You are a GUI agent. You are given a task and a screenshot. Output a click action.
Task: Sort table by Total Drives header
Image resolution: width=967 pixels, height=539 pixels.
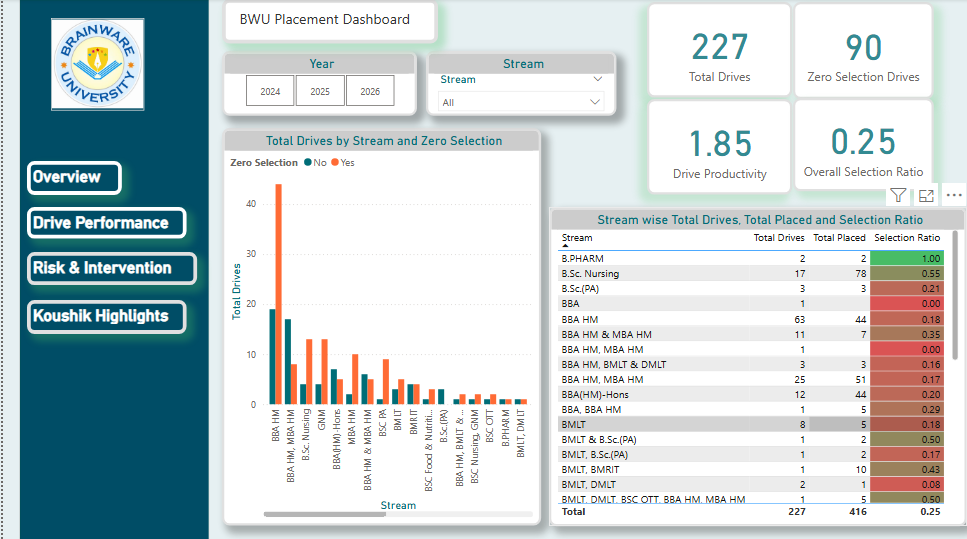(x=779, y=238)
